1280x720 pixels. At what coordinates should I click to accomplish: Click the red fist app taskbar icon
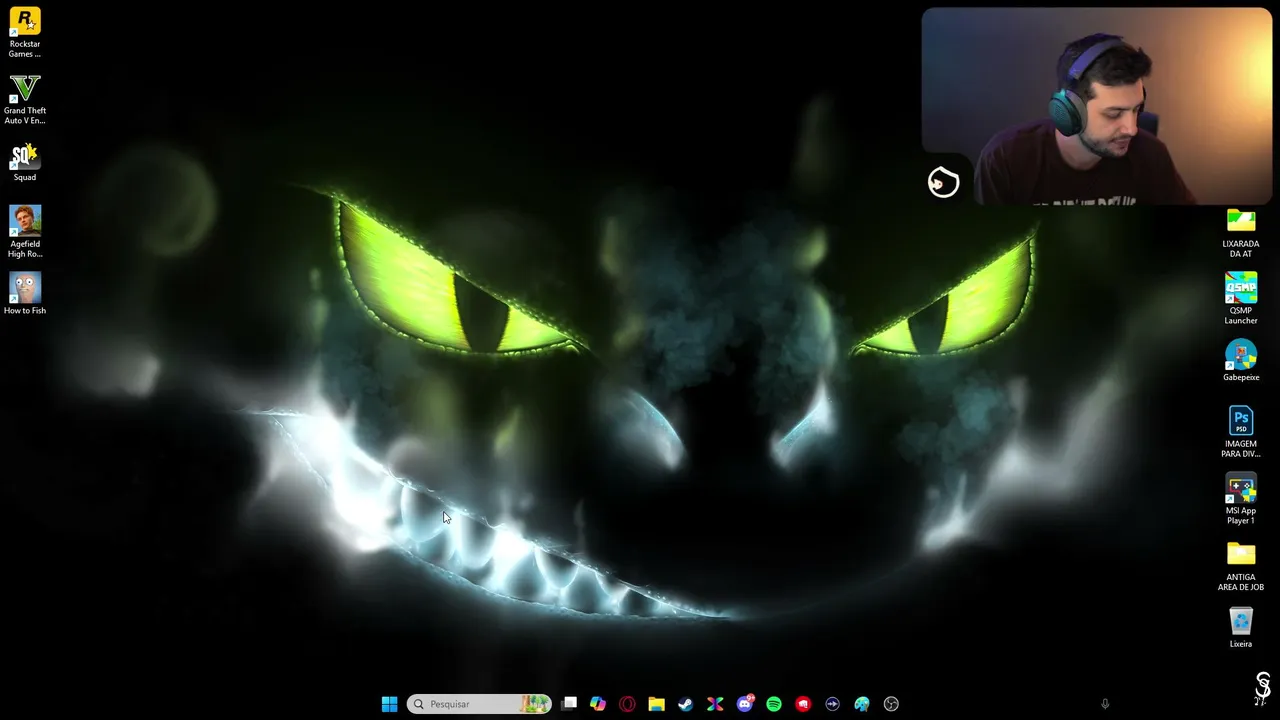(x=803, y=704)
